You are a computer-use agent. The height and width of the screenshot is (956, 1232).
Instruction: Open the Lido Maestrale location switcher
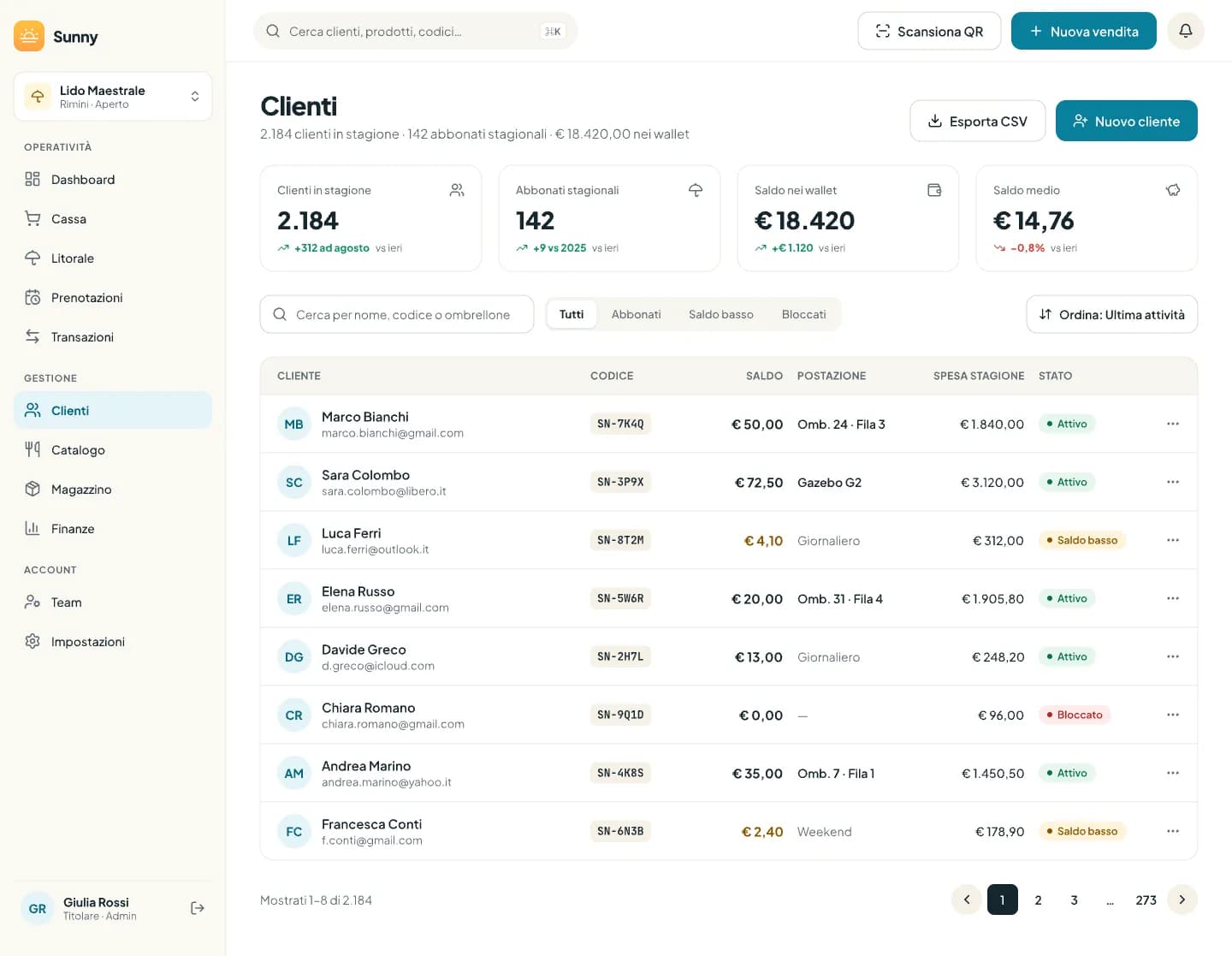113,97
